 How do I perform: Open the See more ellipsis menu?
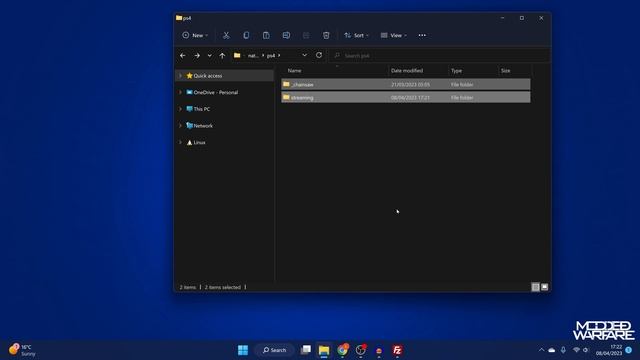tap(422, 36)
